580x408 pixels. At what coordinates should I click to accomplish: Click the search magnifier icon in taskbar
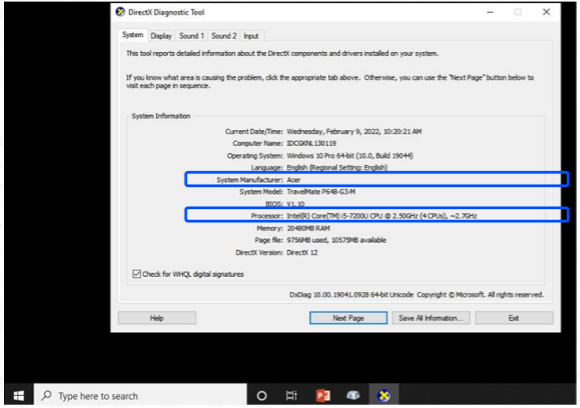coord(46,396)
